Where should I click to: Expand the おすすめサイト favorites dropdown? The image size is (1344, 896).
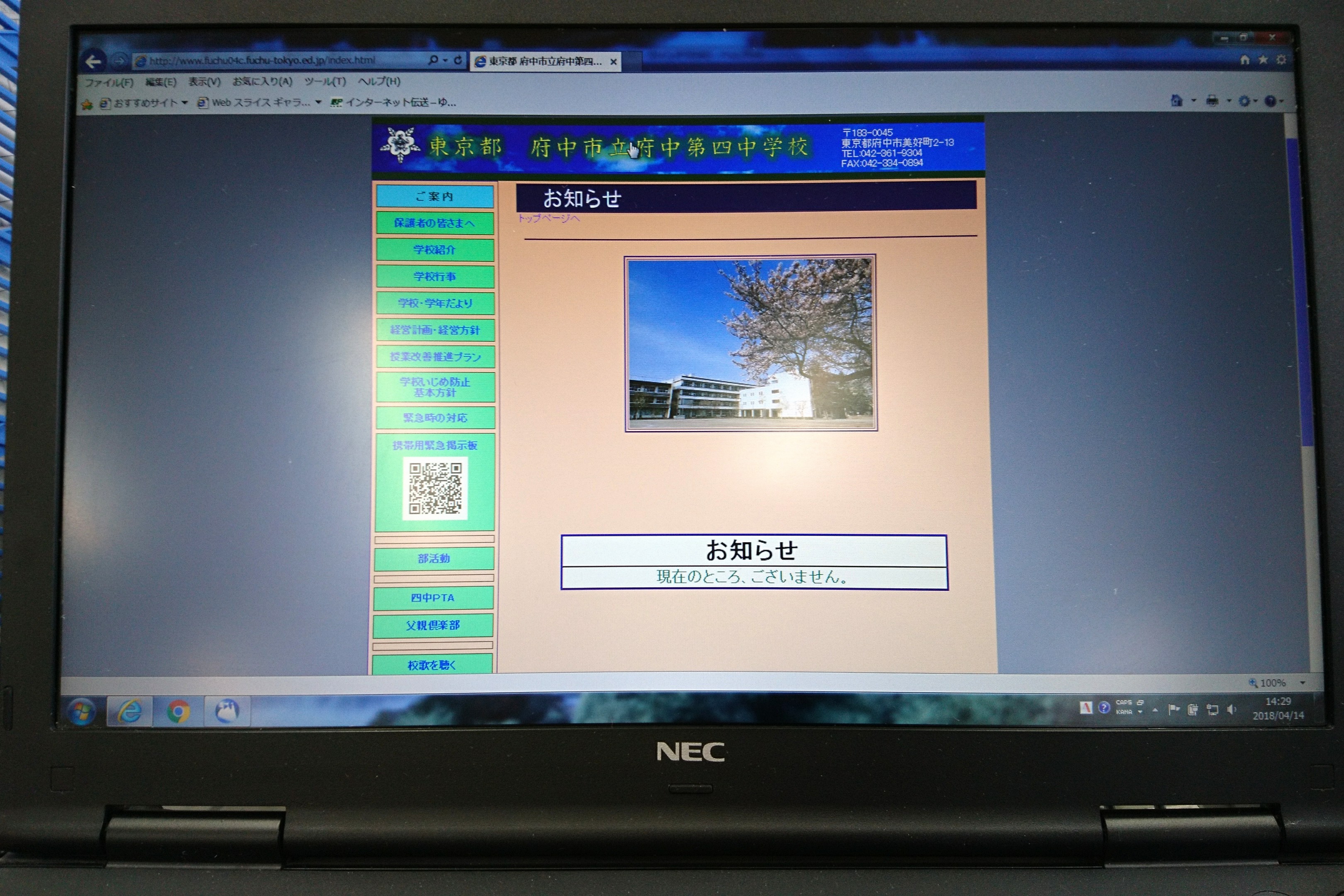click(x=185, y=103)
